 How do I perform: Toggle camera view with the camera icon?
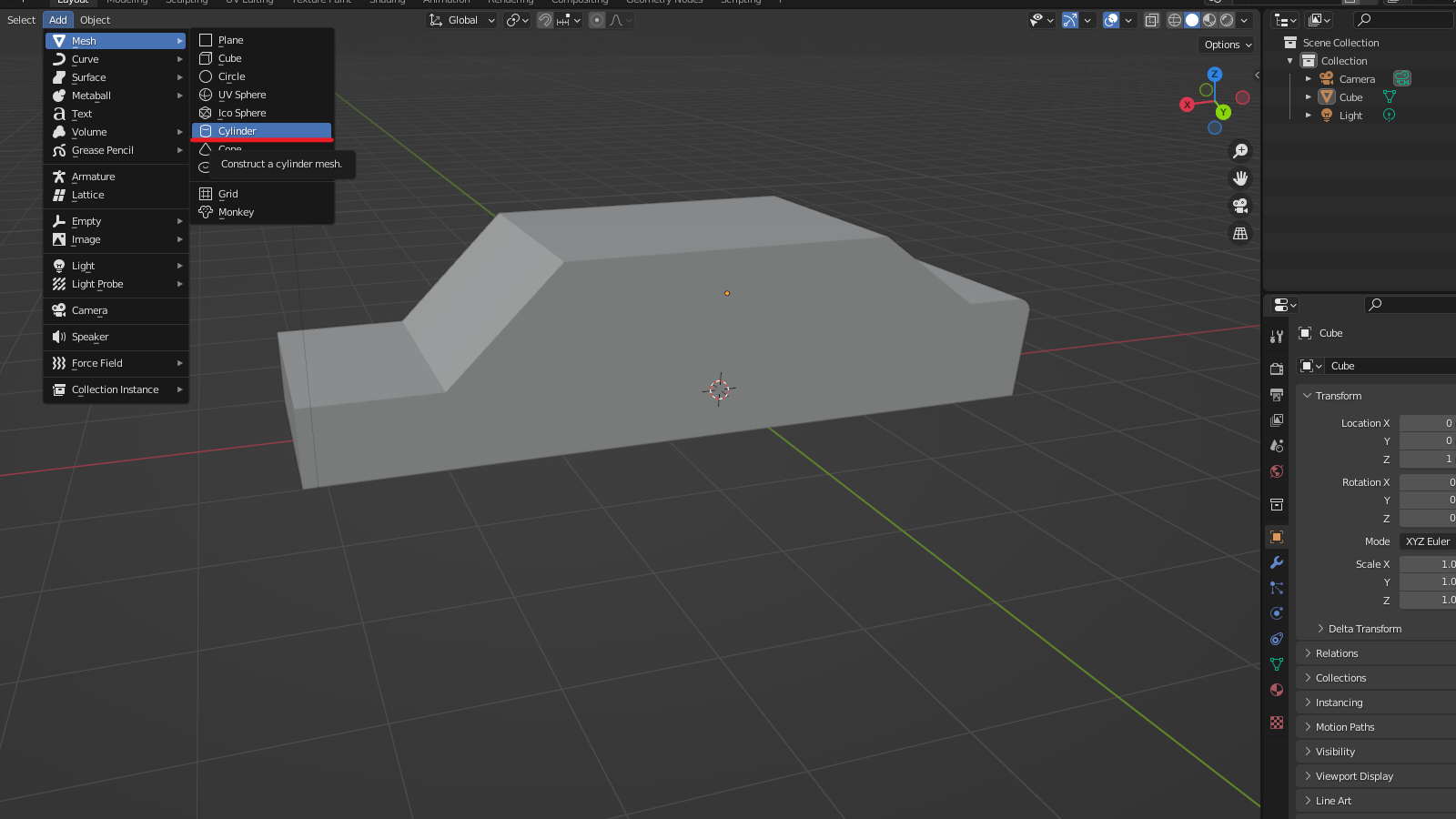pos(1240,206)
